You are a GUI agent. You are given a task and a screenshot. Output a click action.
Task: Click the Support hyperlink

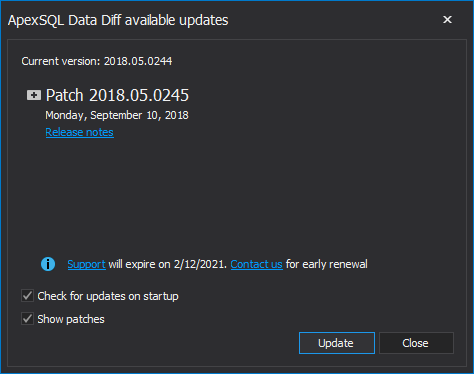tap(86, 264)
